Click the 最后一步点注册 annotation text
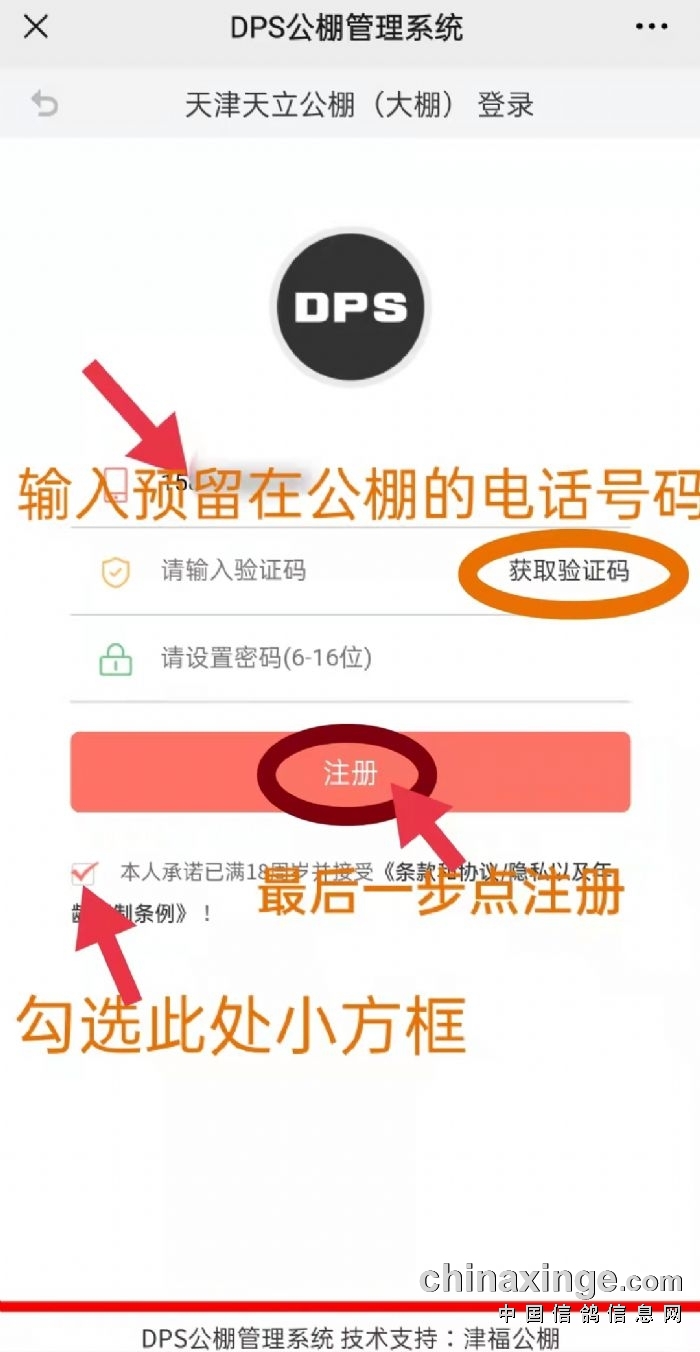This screenshot has width=700, height=1352. 441,890
